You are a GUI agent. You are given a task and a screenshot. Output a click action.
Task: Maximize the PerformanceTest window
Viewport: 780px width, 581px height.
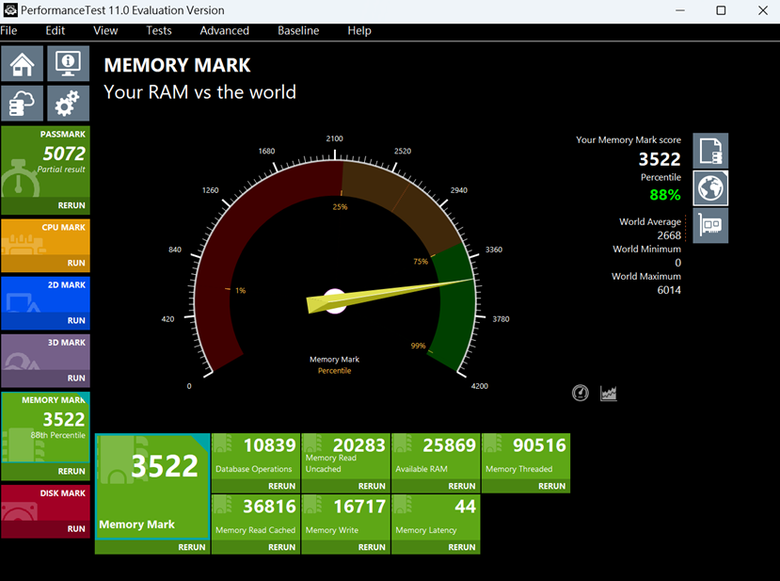(721, 10)
